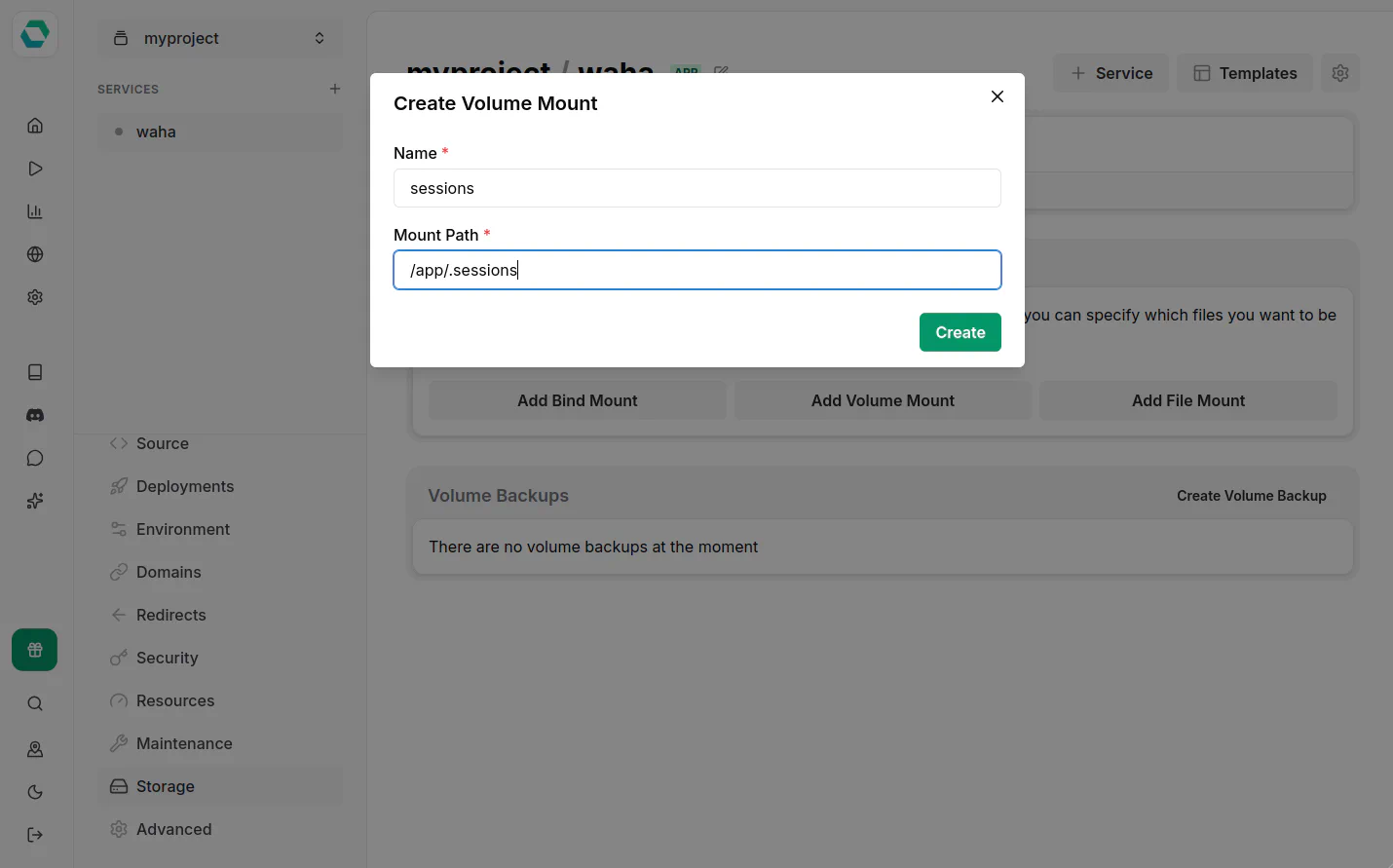Click the plus icon beside Services
This screenshot has height=868, width=1393.
(335, 89)
